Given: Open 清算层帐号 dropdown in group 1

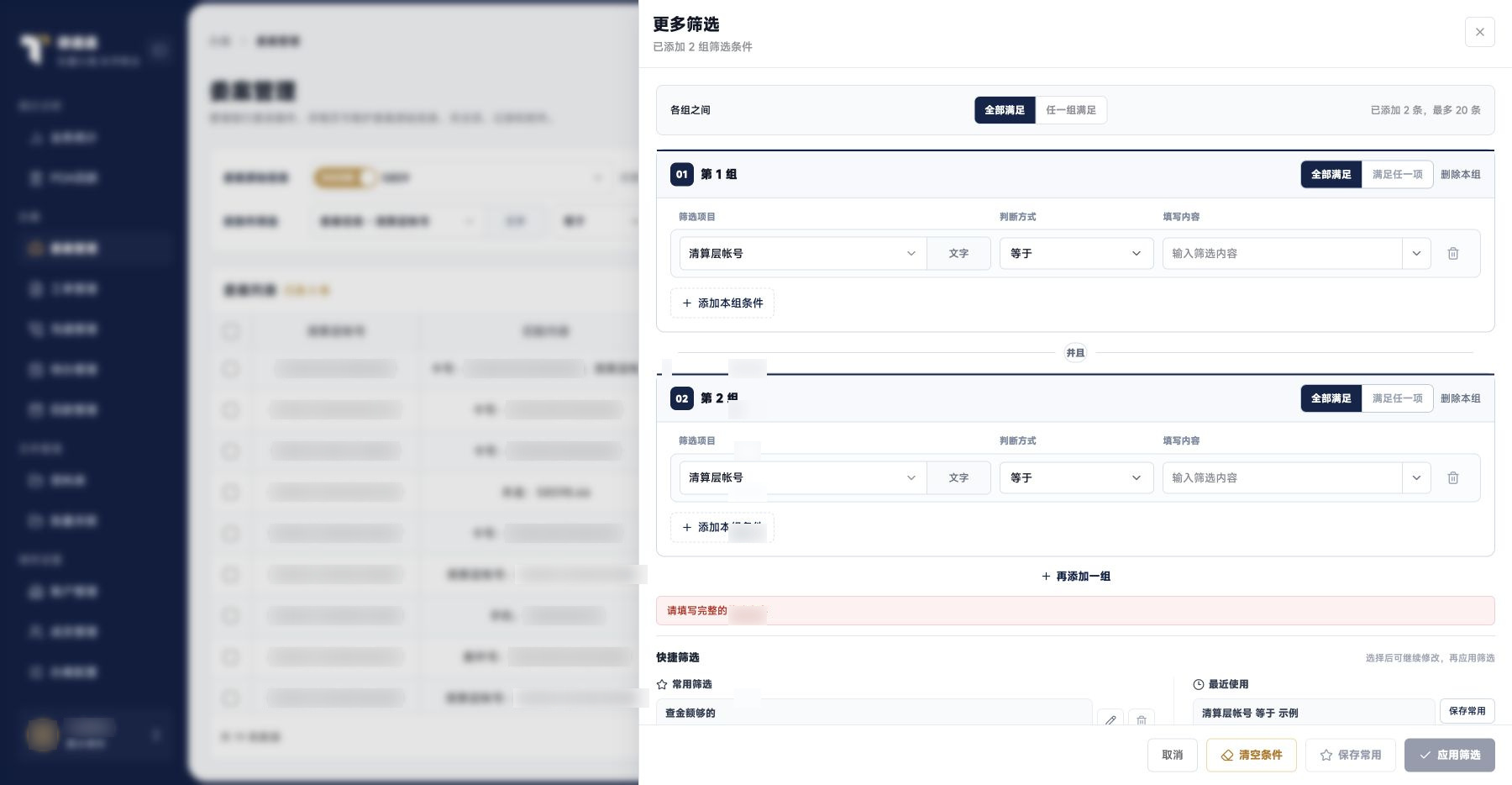Looking at the screenshot, I should (802, 253).
